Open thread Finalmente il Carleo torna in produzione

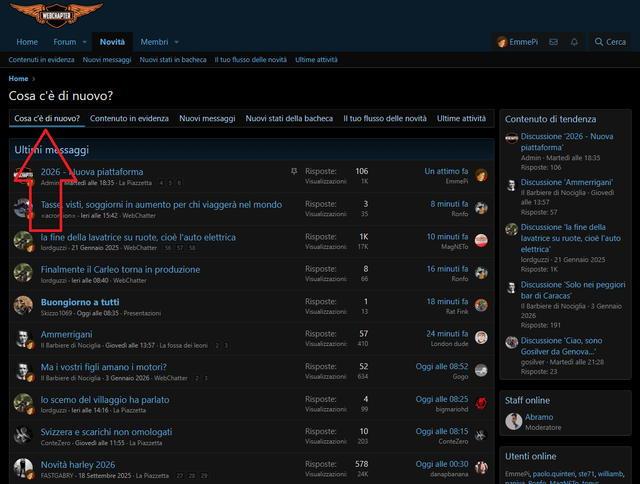click(x=120, y=269)
